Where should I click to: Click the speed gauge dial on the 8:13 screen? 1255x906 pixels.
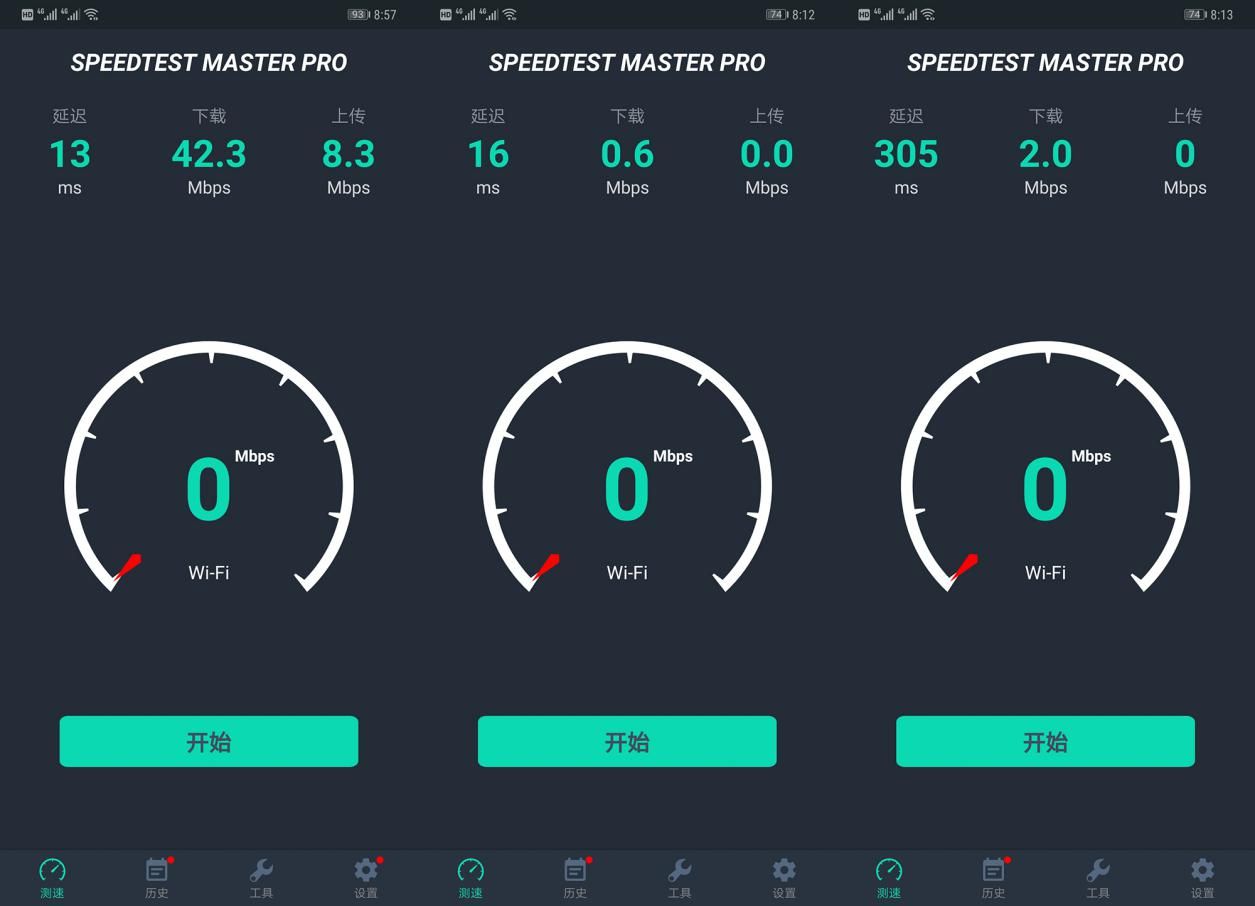point(1045,468)
